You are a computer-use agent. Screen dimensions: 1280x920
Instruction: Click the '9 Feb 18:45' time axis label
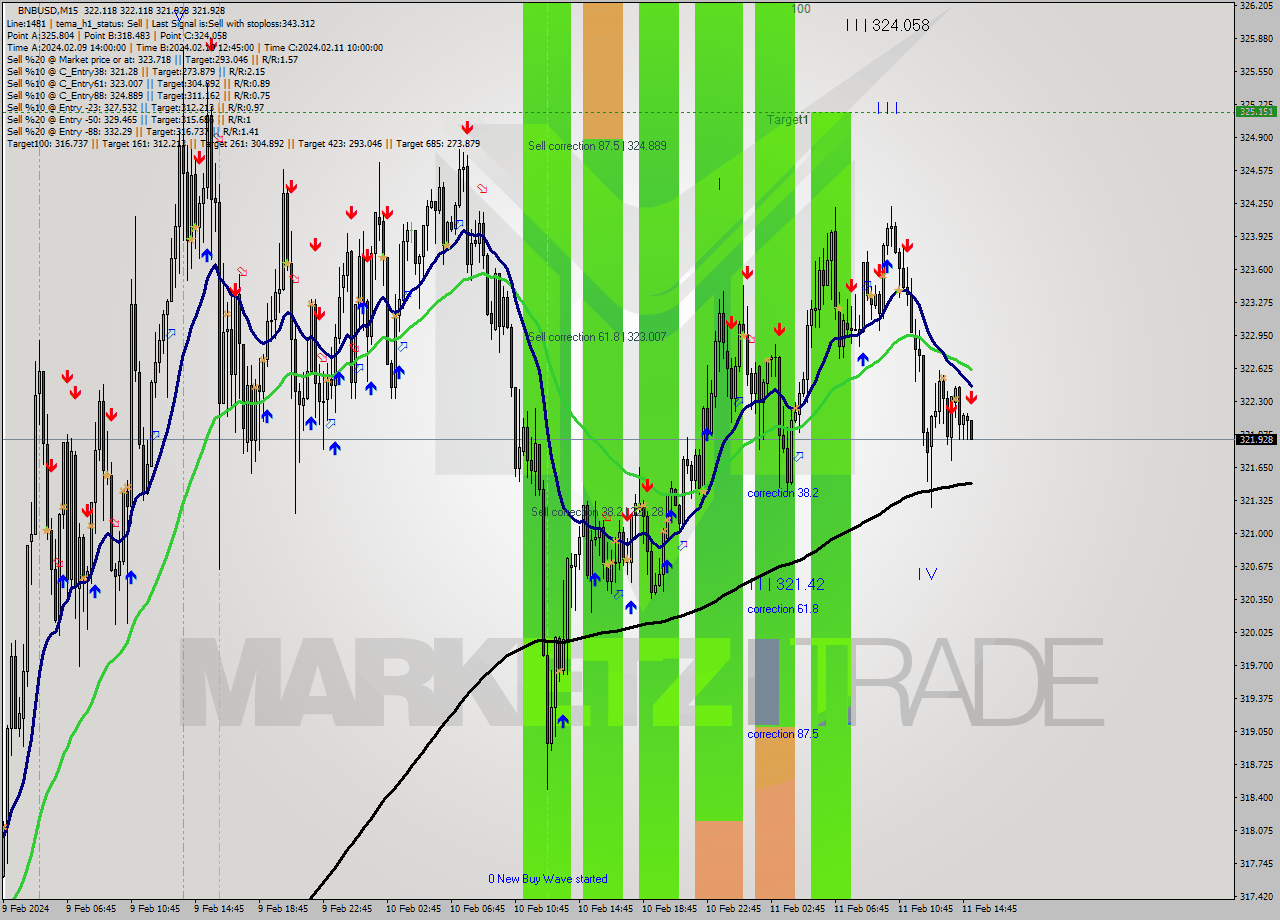click(283, 909)
